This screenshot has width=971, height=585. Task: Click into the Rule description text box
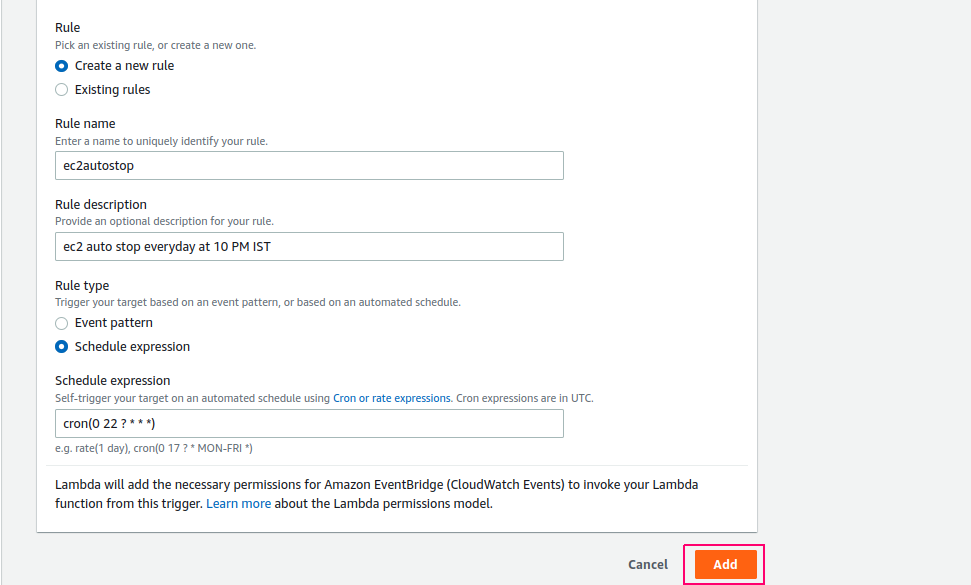click(309, 246)
